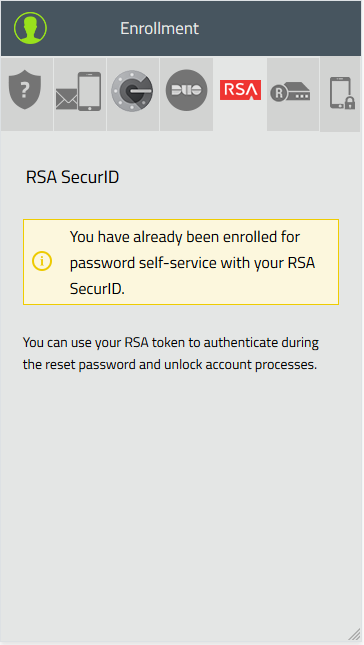Click the yellow info icon in alert
Image resolution: width=364 pixels, height=645 pixels.
coord(42,261)
